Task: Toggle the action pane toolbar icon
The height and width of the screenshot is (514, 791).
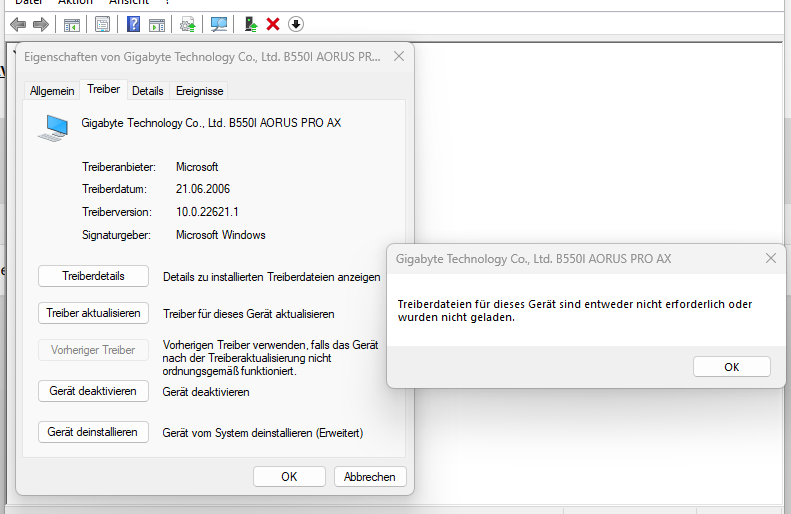Action: (x=157, y=24)
